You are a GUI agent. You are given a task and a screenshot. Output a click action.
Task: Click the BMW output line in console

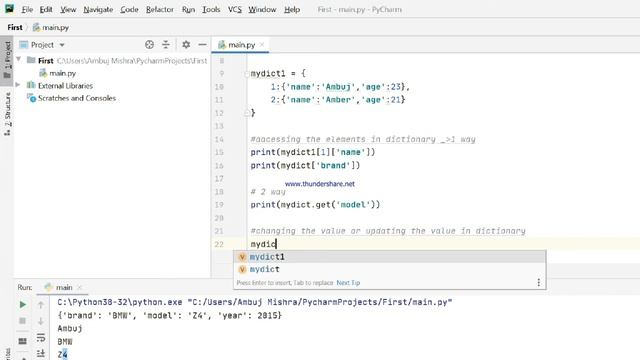pyautogui.click(x=64, y=341)
